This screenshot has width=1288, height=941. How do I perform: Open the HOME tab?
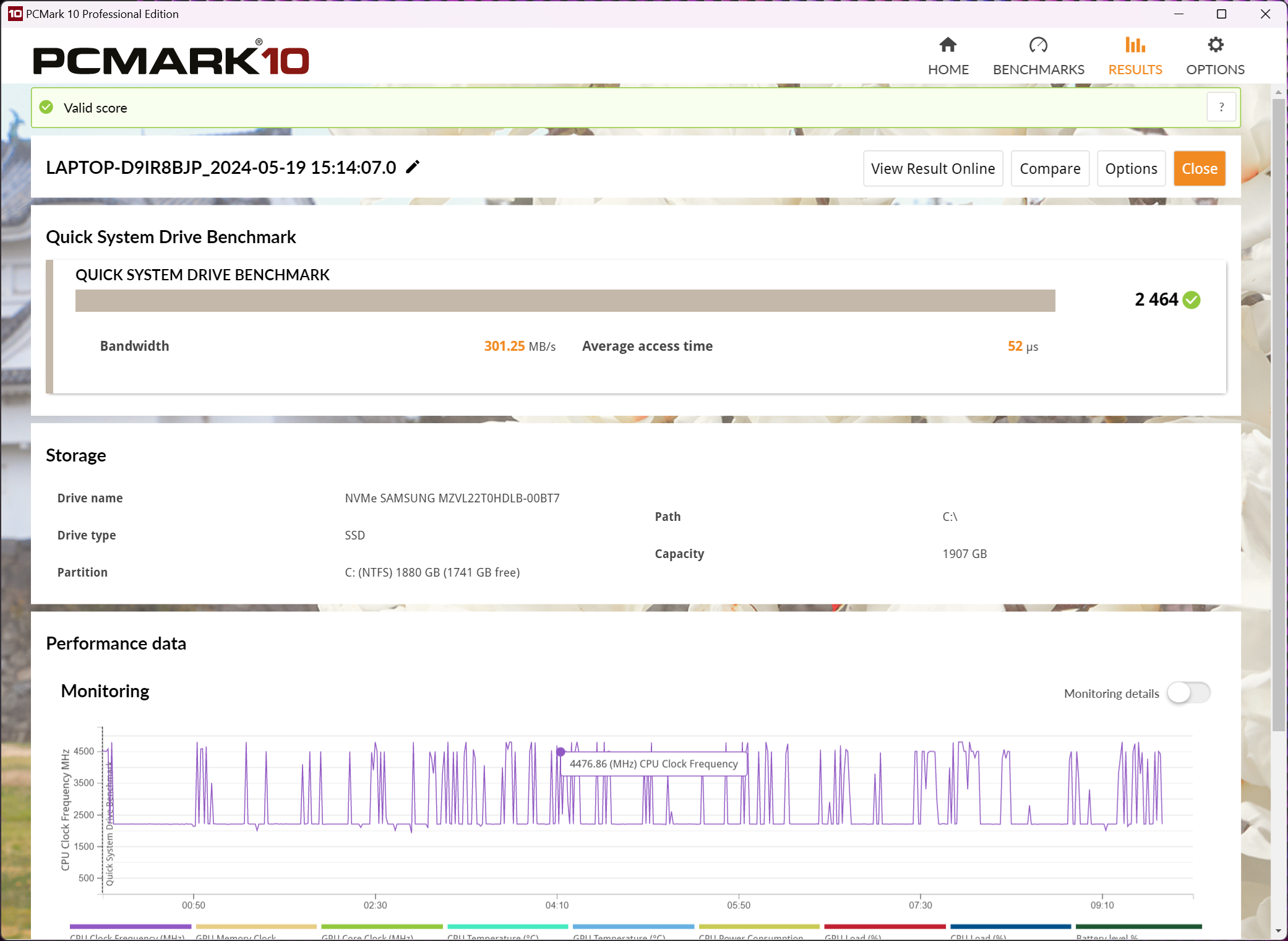[948, 56]
